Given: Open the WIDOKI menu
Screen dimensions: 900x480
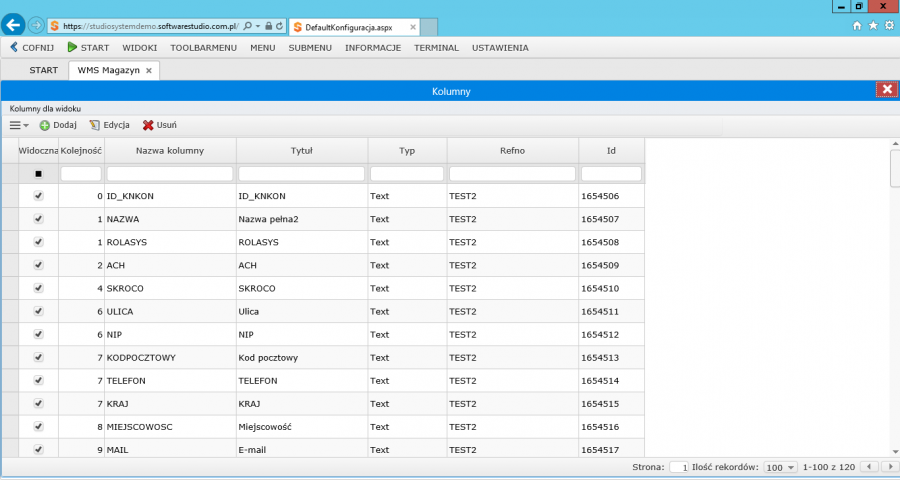Looking at the screenshot, I should [139, 48].
